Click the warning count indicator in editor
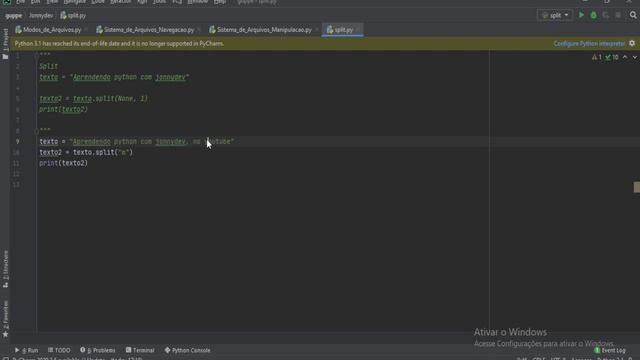640x360 pixels. [597, 58]
